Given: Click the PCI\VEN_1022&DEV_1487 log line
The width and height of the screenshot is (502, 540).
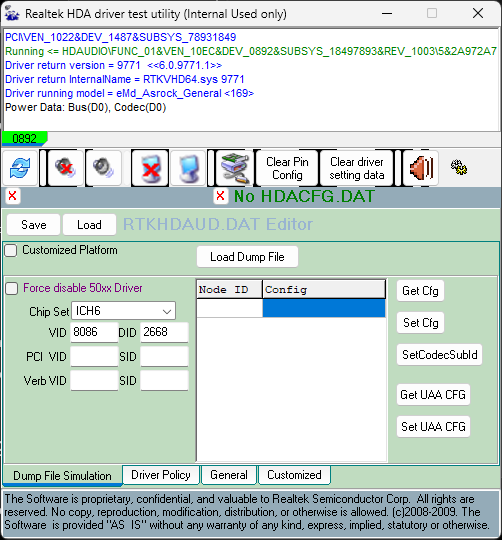Looking at the screenshot, I should point(121,37).
